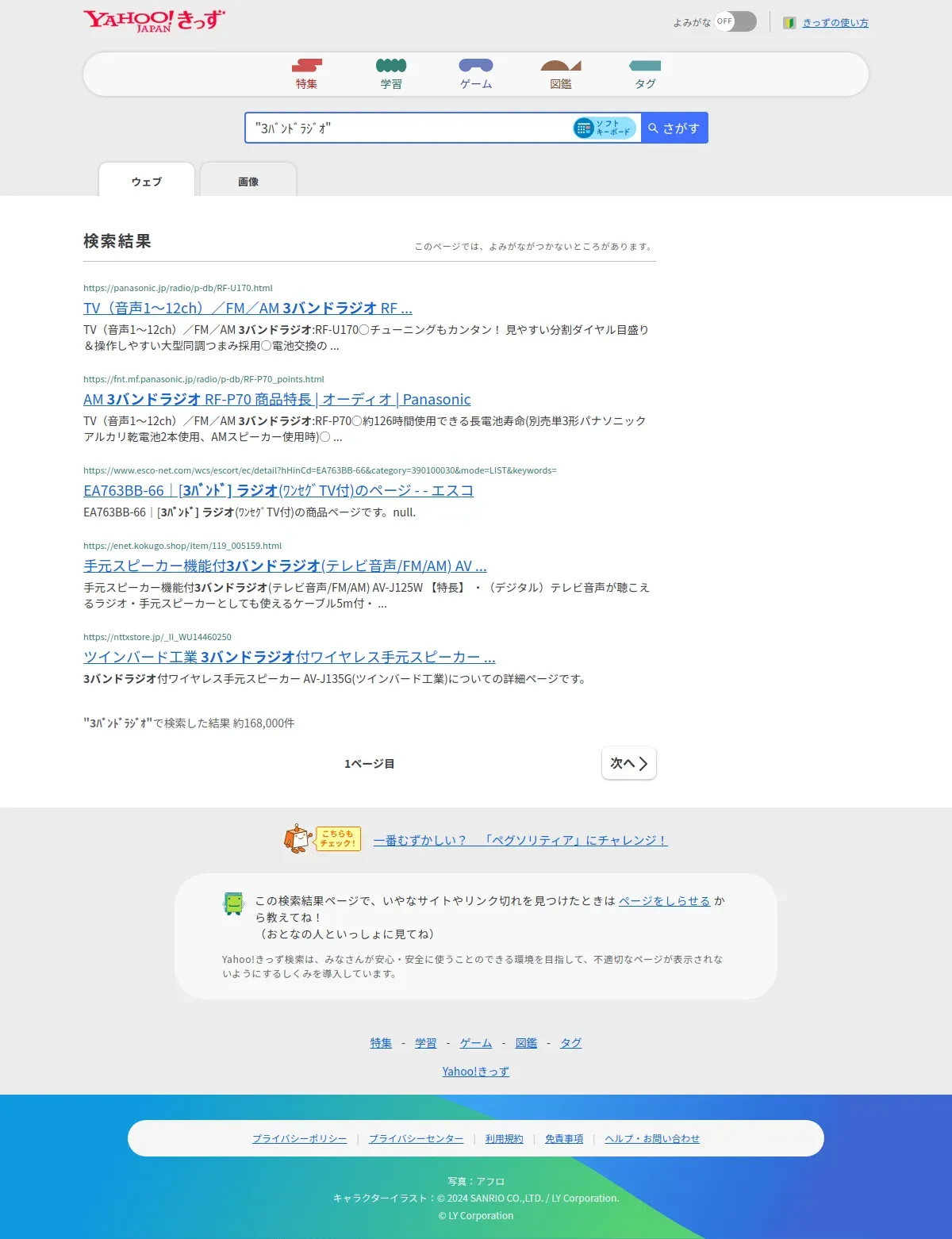Open the ヘルプ・お問い合わせ link
The height and width of the screenshot is (1239, 952).
click(x=652, y=1138)
